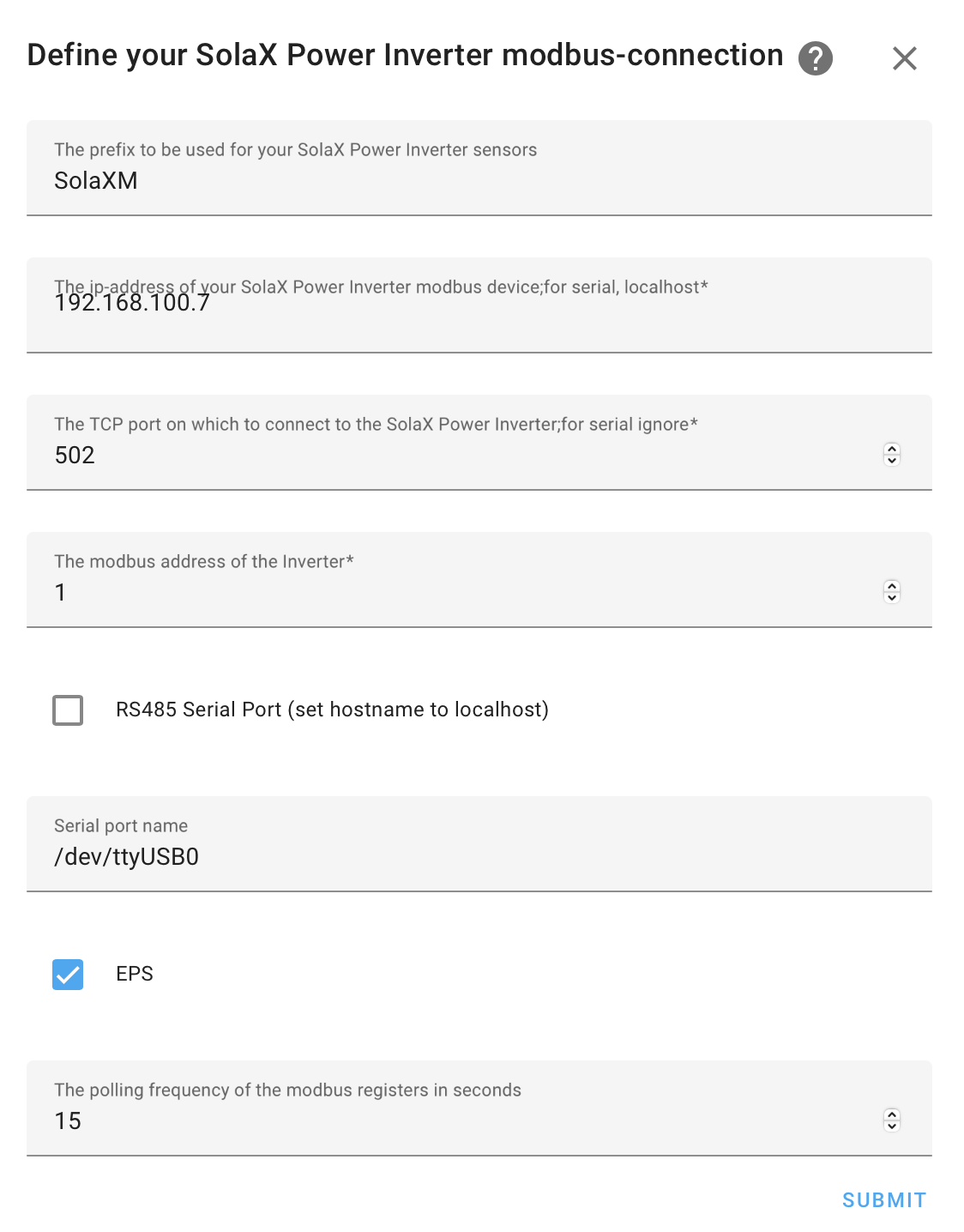This screenshot has width=964, height=1232.
Task: Close the SolaX modbus-connection dialog
Action: (905, 58)
